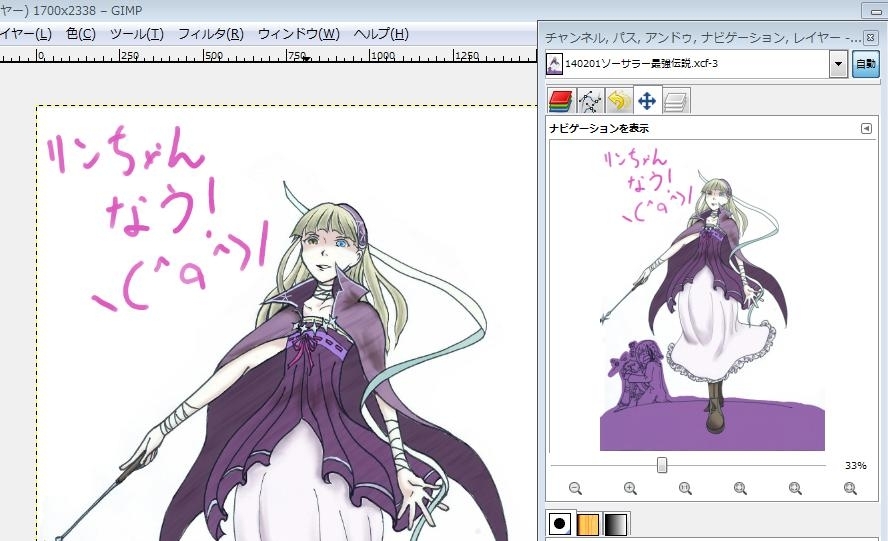Image resolution: width=888 pixels, height=541 pixels.
Task: Adjust the navigation zoom slider handle
Action: [661, 465]
